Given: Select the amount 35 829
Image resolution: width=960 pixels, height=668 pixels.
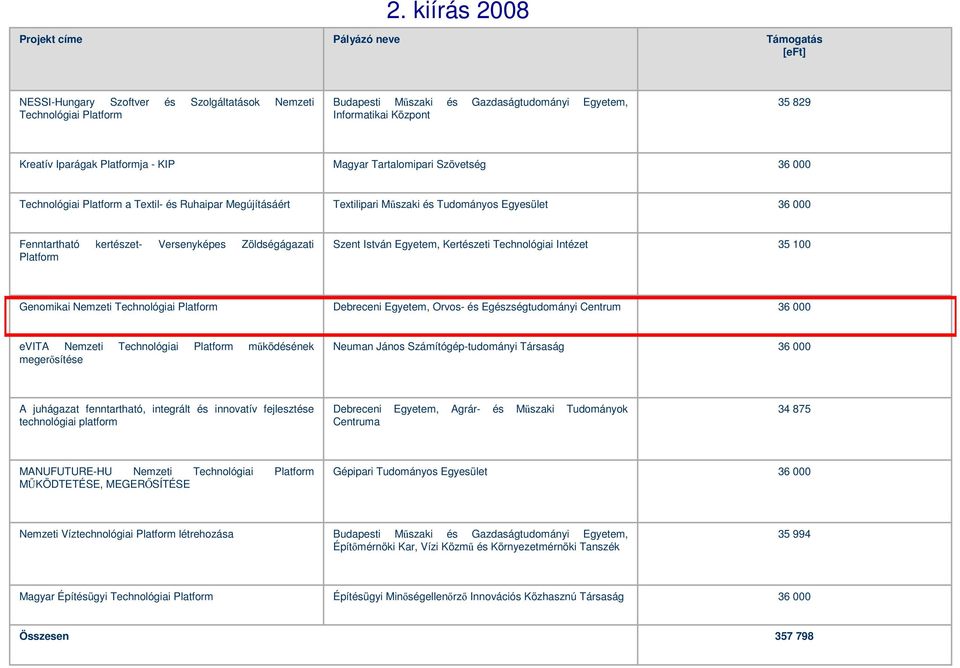Looking at the screenshot, I should click(794, 102).
